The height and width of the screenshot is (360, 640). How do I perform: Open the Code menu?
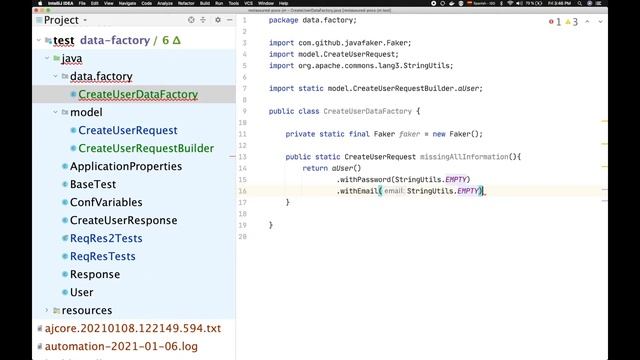click(x=147, y=3)
